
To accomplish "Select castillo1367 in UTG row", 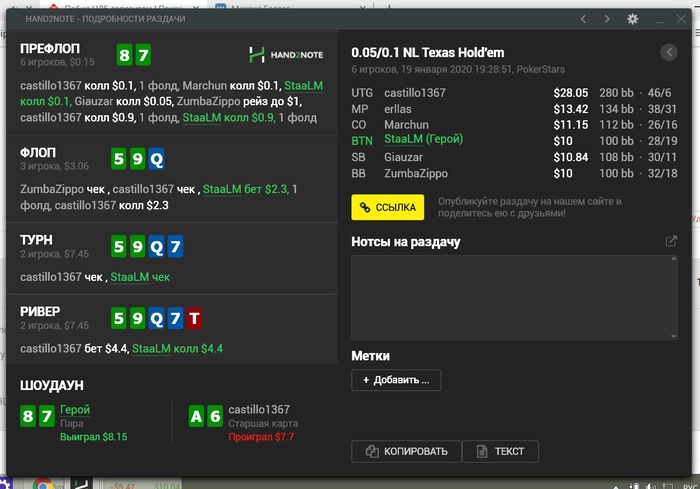I will pos(415,93).
